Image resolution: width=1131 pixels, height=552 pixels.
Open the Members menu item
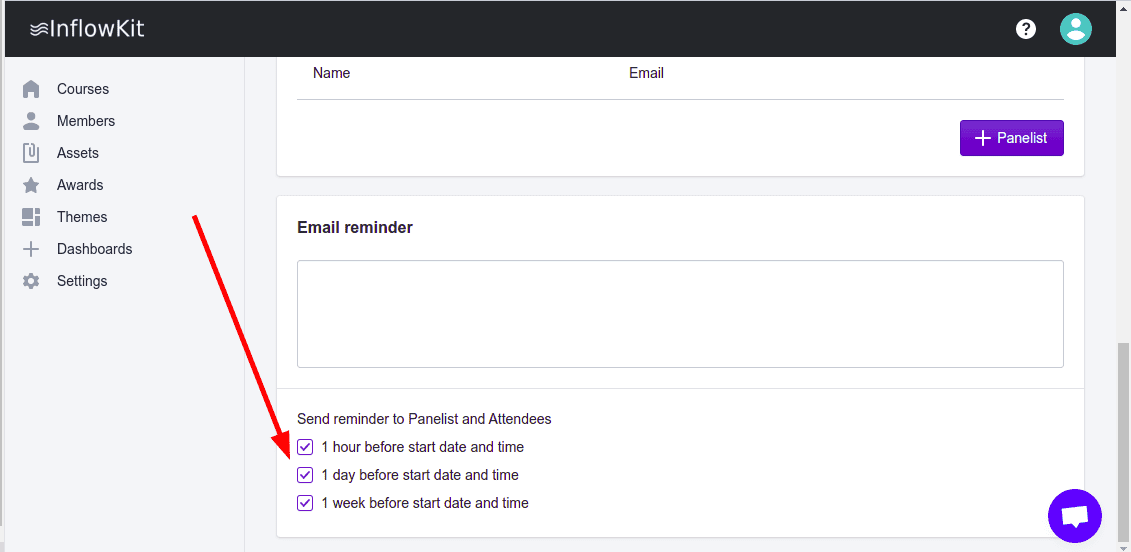point(86,121)
